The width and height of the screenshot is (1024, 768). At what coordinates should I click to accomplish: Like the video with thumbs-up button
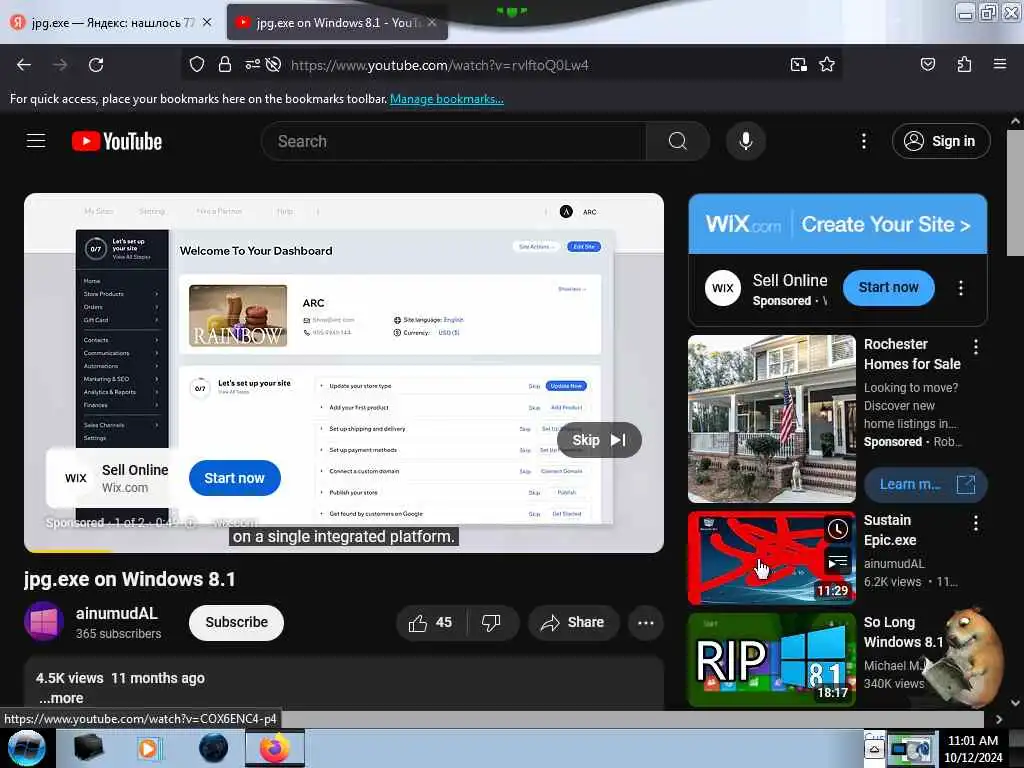pyautogui.click(x=431, y=622)
